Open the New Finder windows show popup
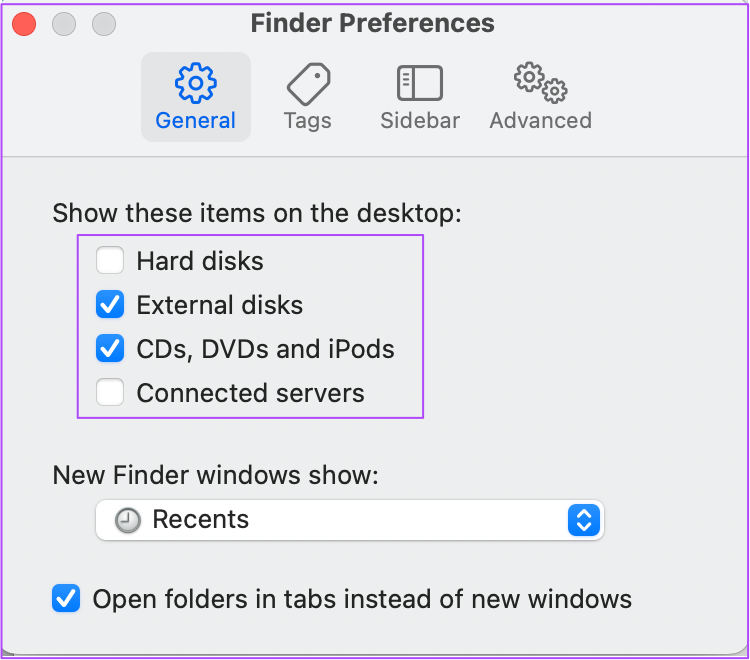The height and width of the screenshot is (660, 750). 350,520
